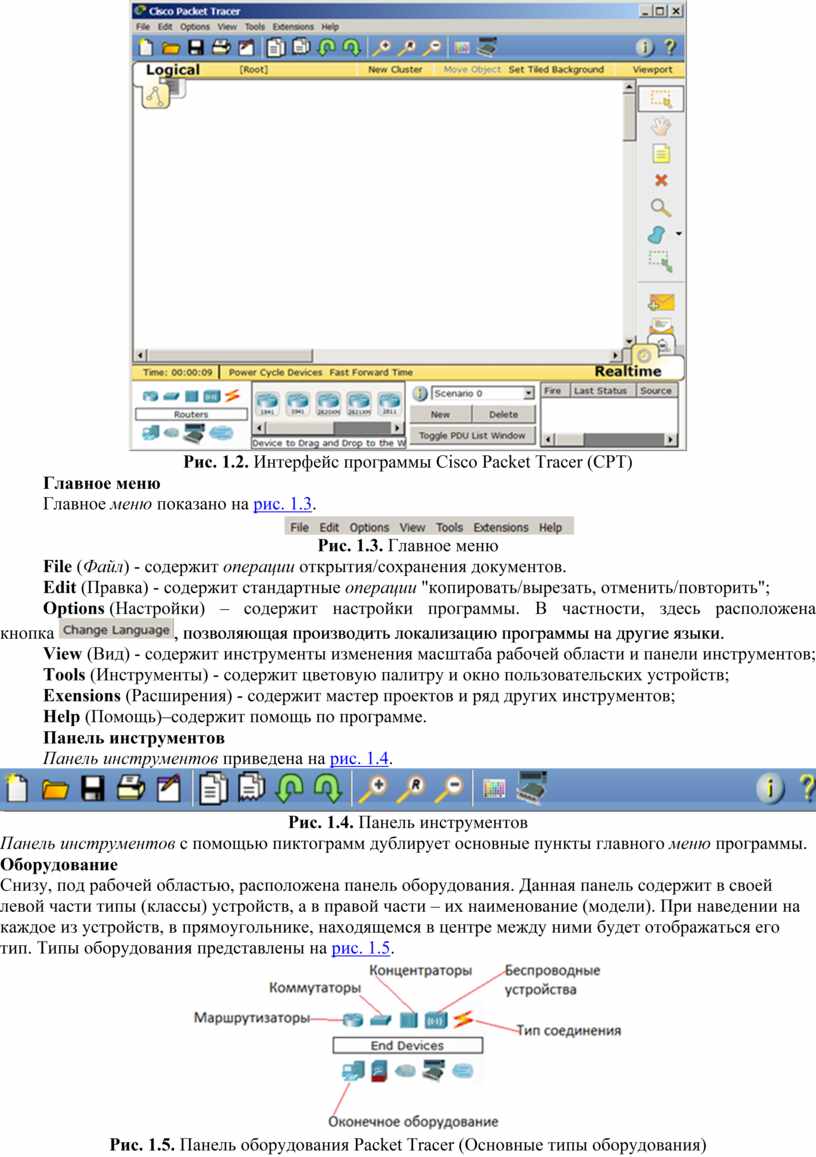Click Open folder icon in Figure 1.2 window toolbar
This screenshot has width=816, height=1157.
tap(171, 48)
